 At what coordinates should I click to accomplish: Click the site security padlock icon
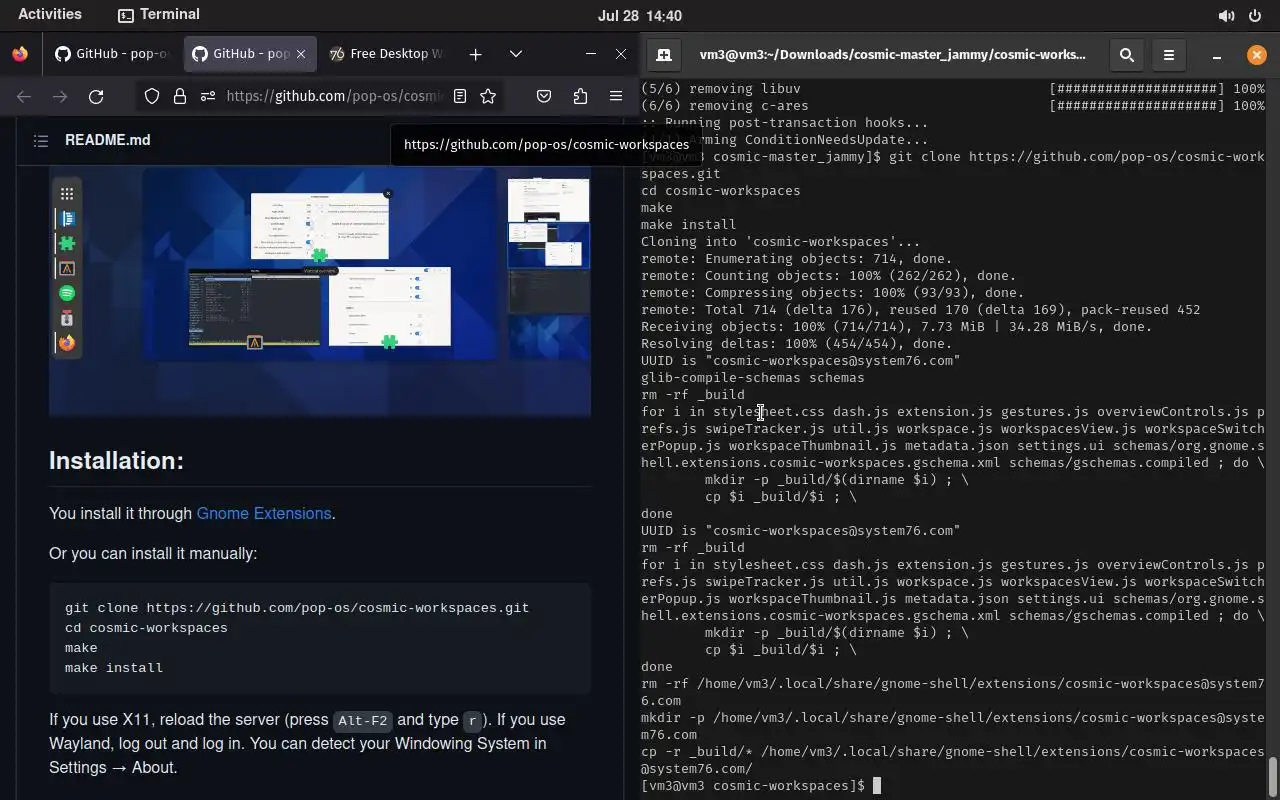pyautogui.click(x=180, y=96)
